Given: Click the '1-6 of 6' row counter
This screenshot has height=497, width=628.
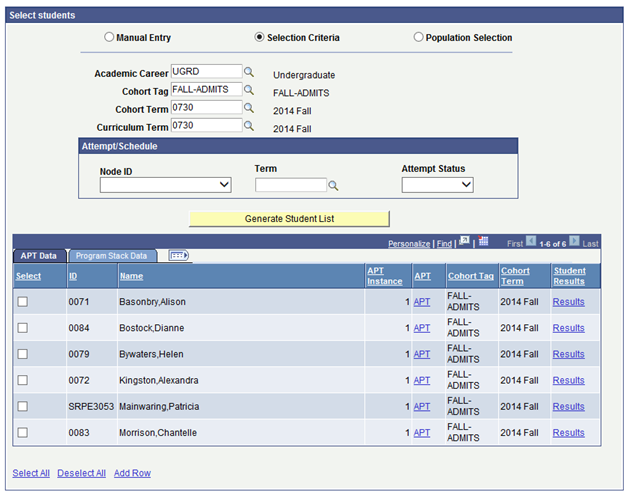Looking at the screenshot, I should coord(552,244).
